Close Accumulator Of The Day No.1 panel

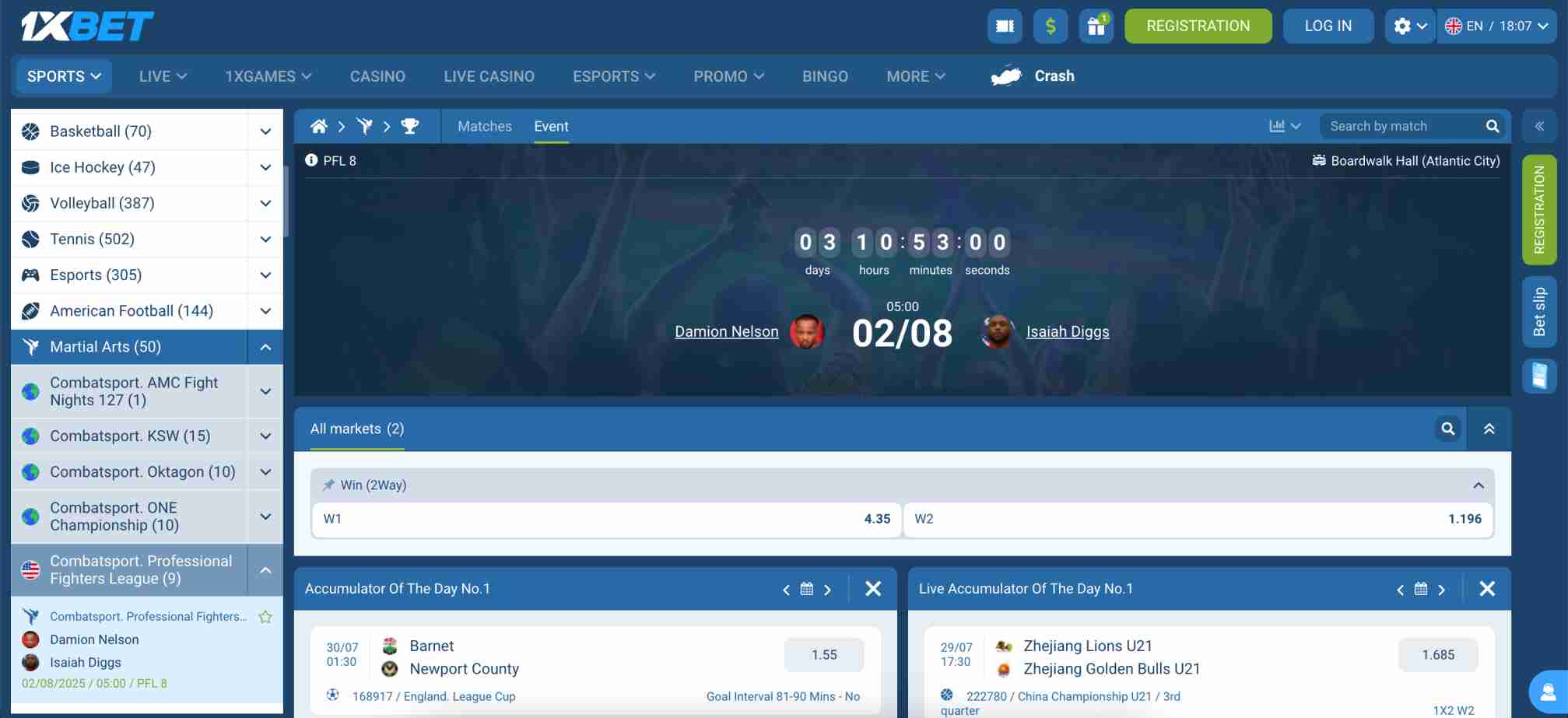click(873, 589)
